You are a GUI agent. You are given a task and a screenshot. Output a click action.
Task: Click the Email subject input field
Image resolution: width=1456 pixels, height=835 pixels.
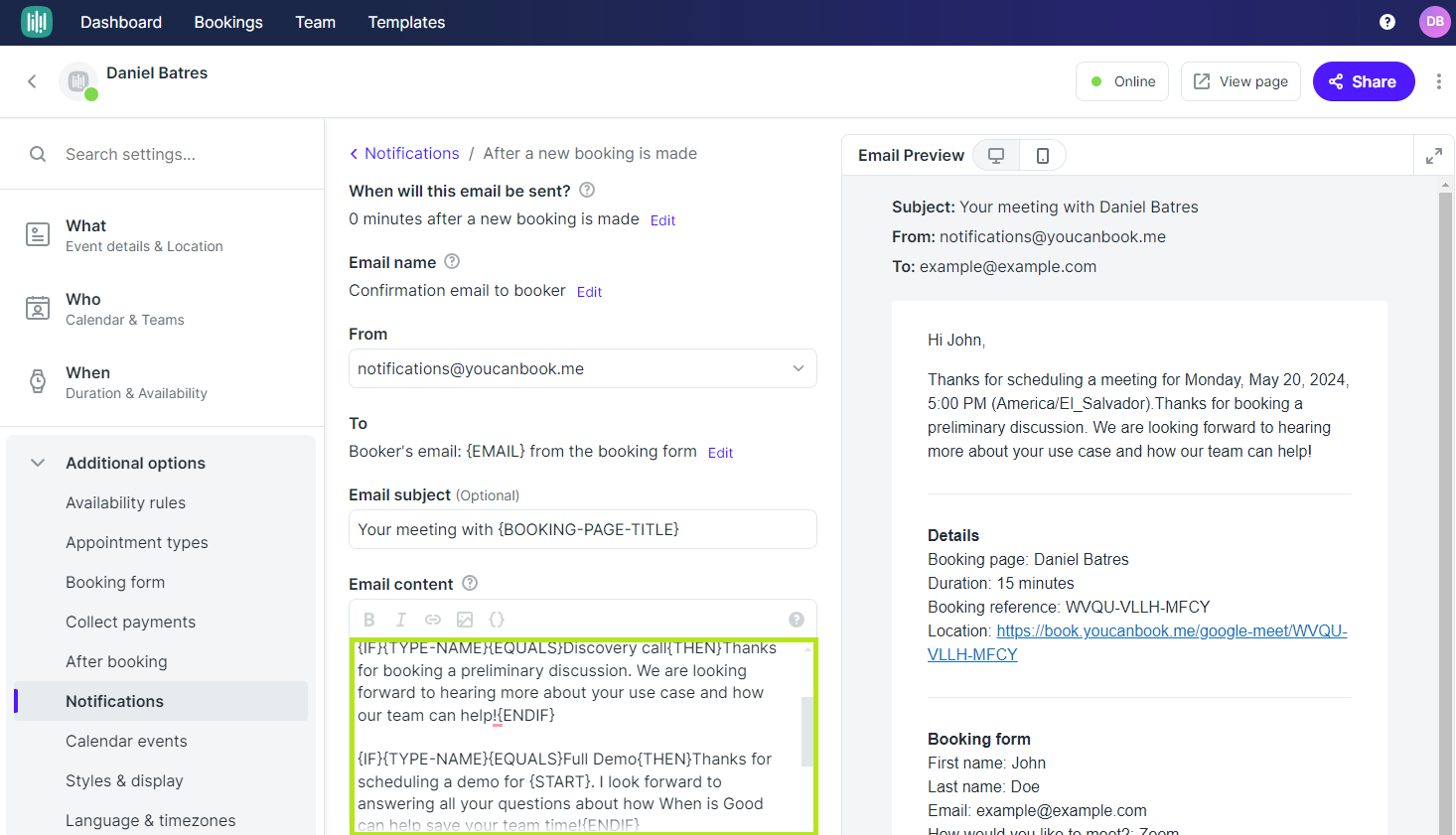point(583,529)
